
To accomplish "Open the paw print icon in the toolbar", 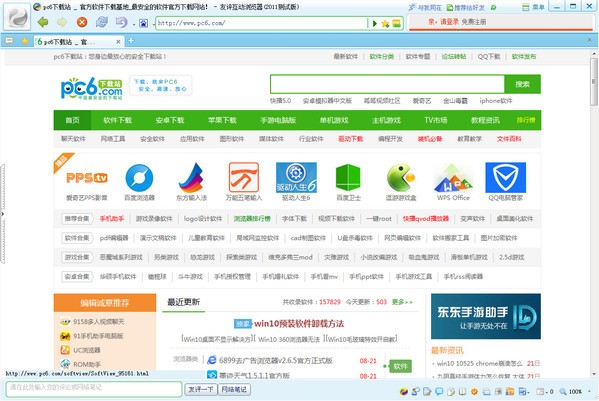I will pyautogui.click(x=143, y=23).
